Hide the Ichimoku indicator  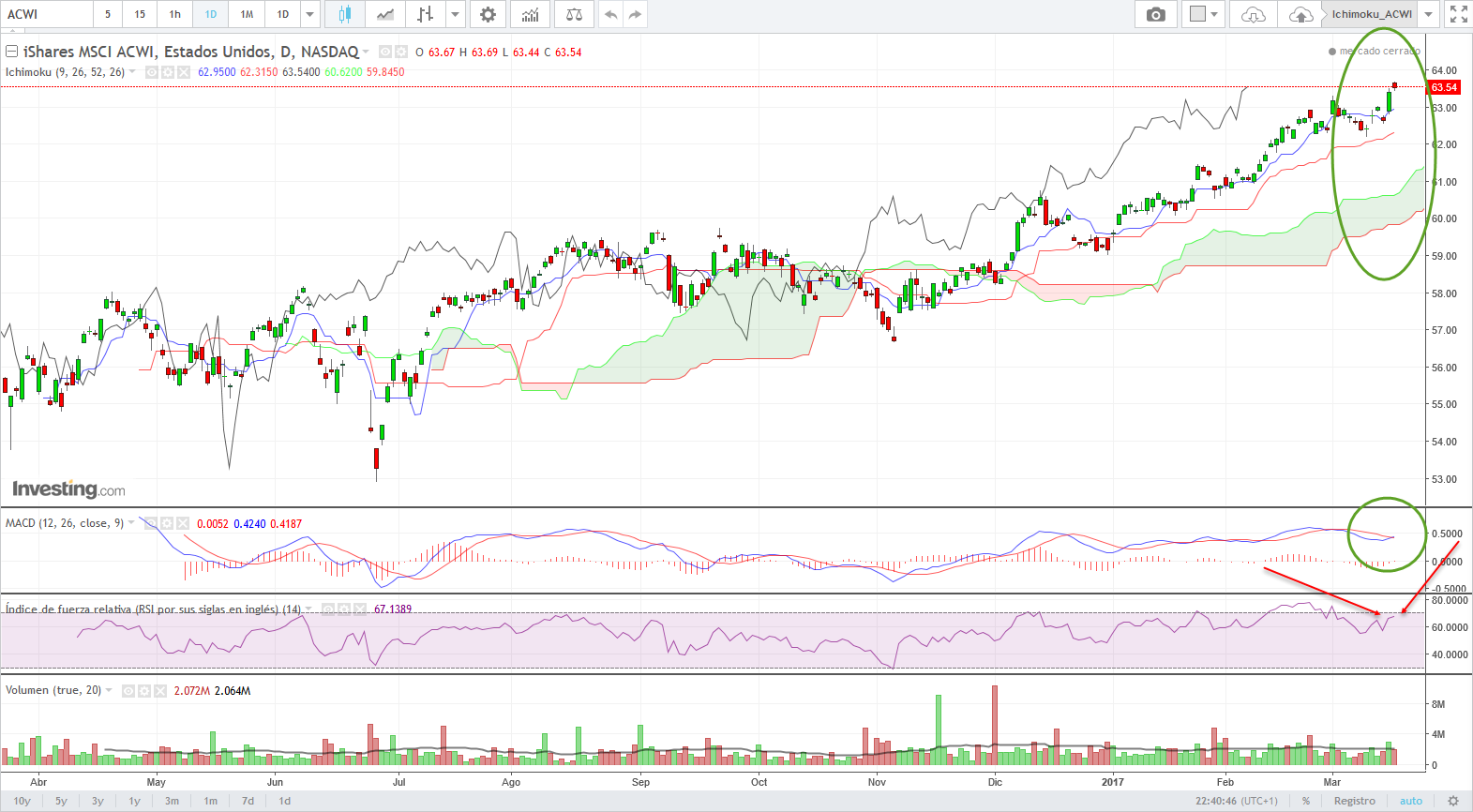pyautogui.click(x=152, y=72)
